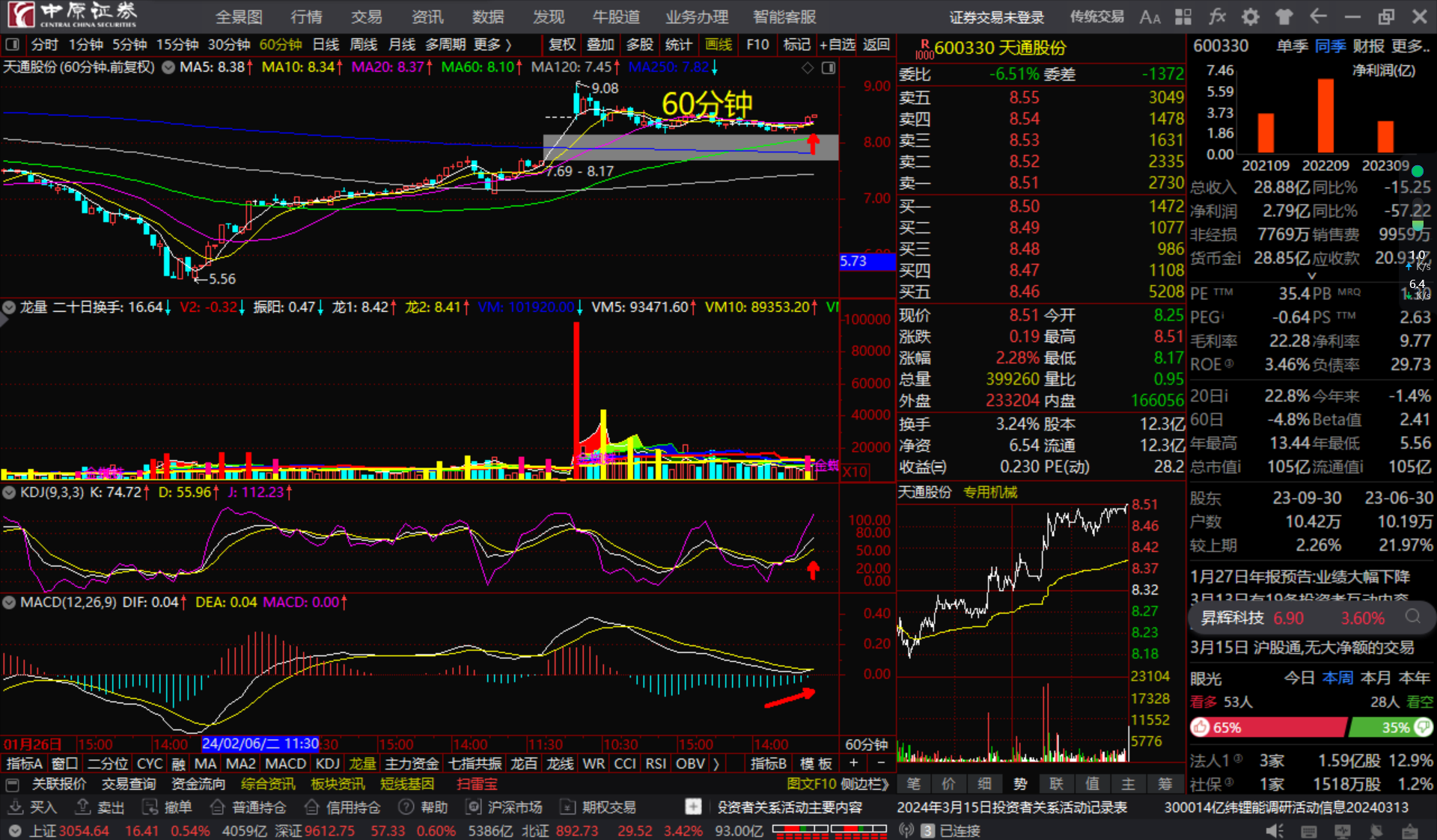This screenshot has width=1437, height=840.
Task: Click 传统交易 button
Action: point(1097,16)
